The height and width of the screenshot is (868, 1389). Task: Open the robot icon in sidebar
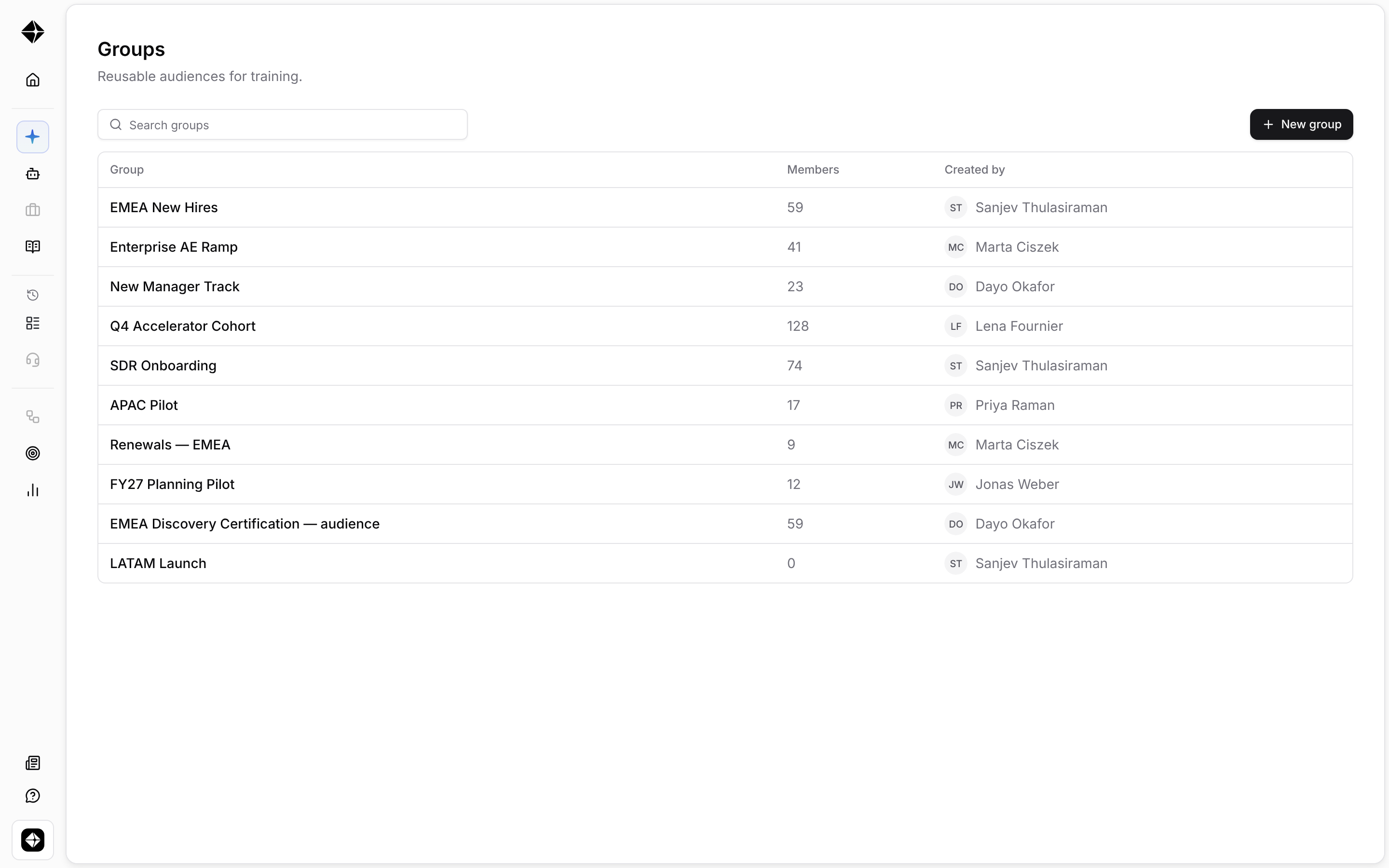click(x=33, y=174)
